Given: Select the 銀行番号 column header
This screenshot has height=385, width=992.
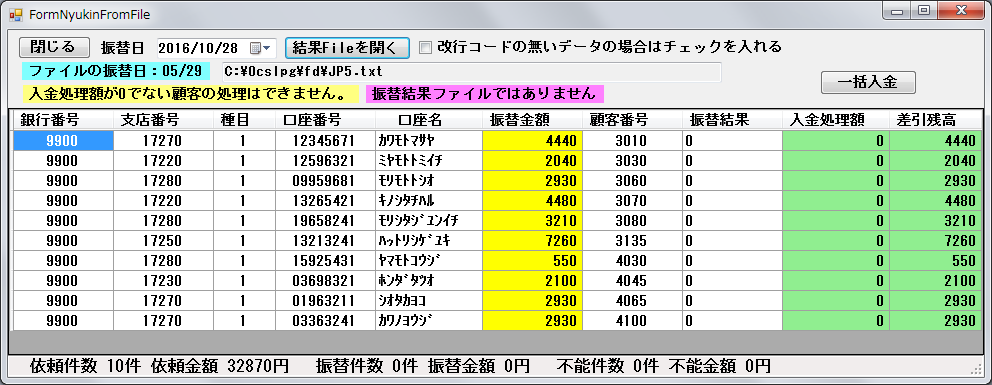Looking at the screenshot, I should (x=63, y=120).
